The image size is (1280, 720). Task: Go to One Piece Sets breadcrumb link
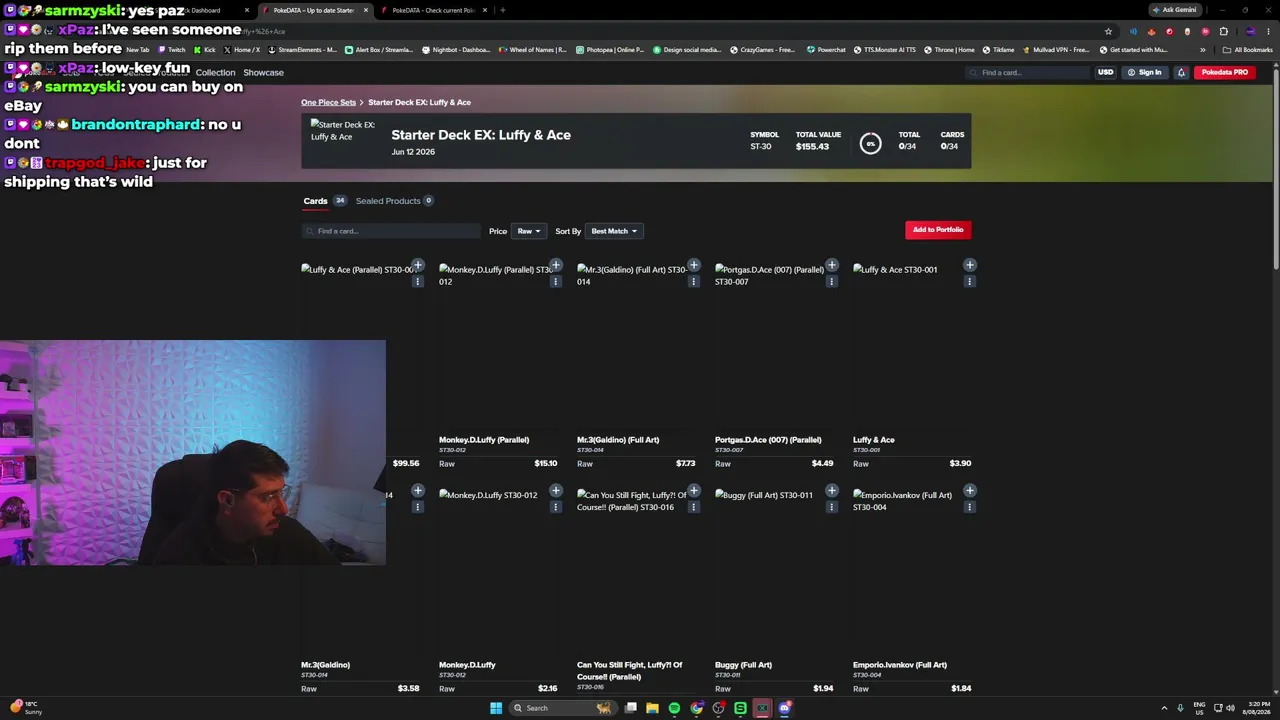[x=328, y=102]
